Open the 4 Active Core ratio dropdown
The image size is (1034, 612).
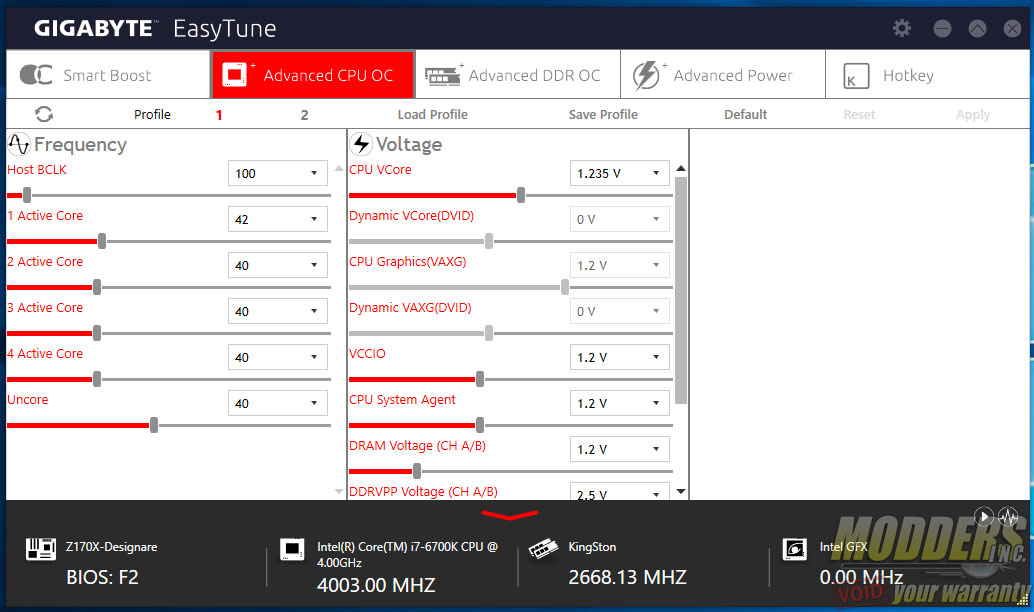pos(278,357)
